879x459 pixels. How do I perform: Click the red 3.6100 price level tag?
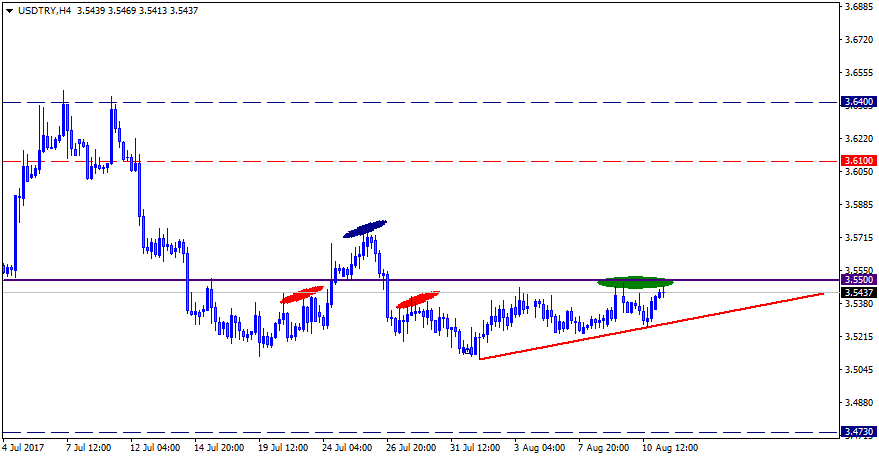pos(859,161)
